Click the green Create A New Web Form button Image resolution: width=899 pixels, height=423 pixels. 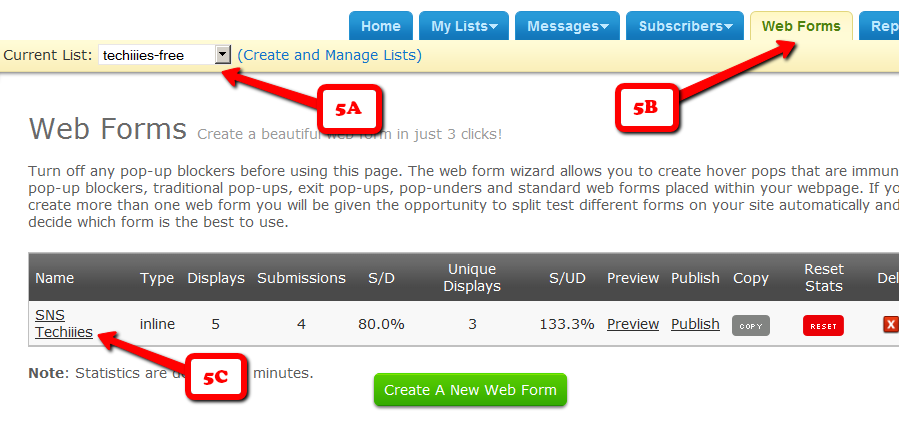pos(470,390)
